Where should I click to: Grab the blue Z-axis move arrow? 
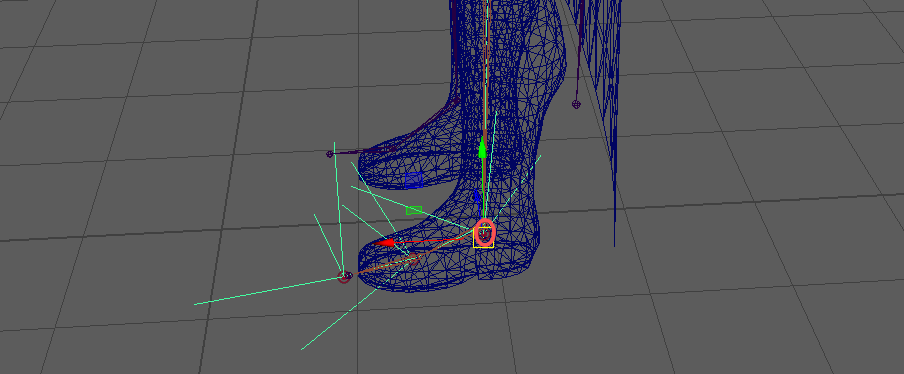(477, 196)
